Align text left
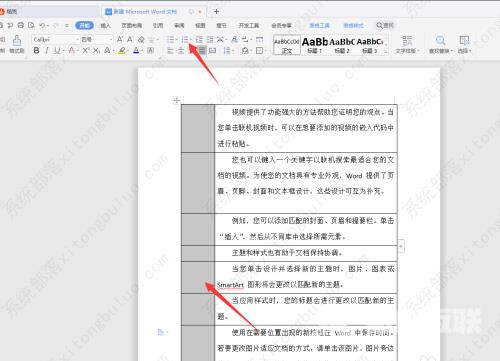This screenshot has width=500, height=361. point(170,50)
